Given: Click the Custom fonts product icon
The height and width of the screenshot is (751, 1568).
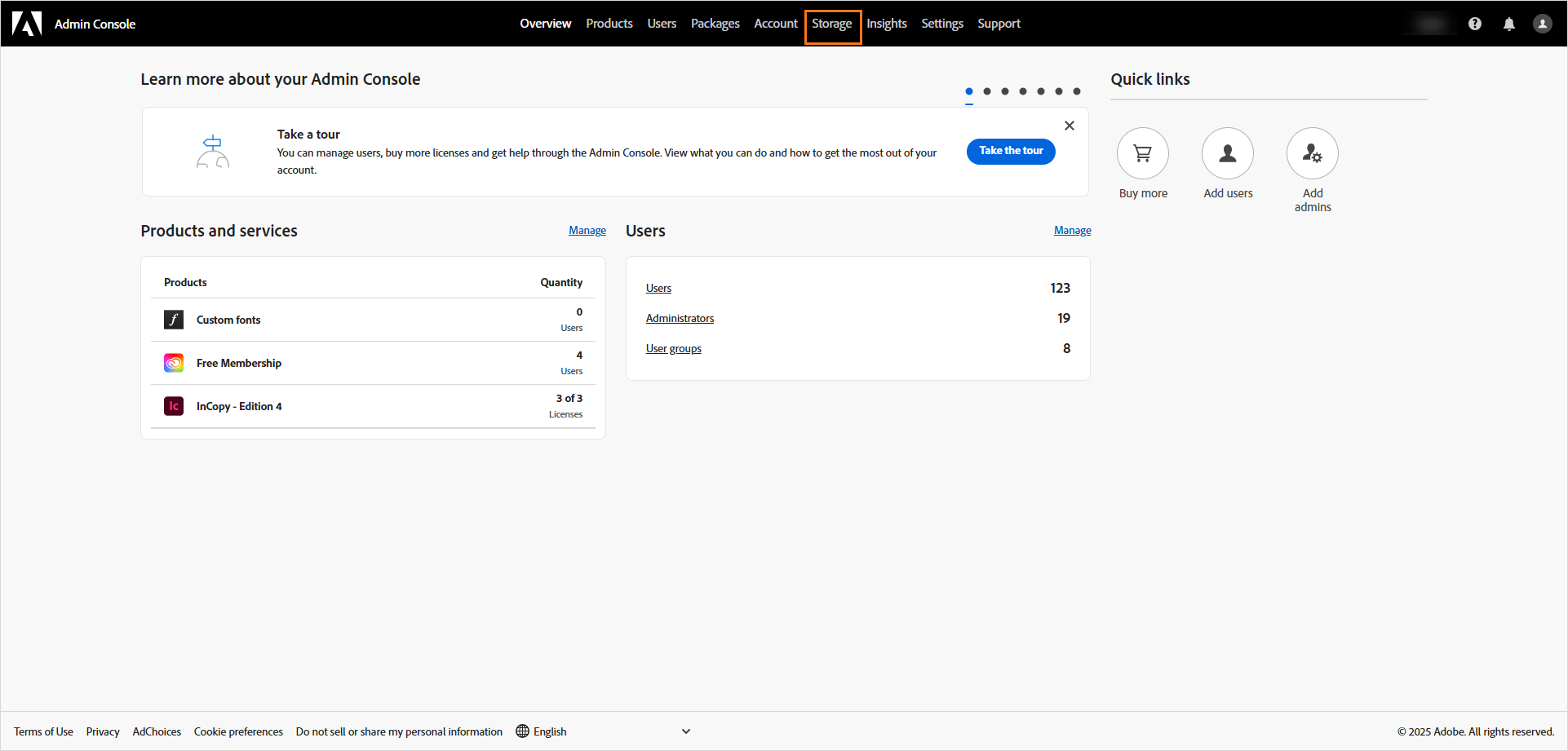Looking at the screenshot, I should pos(174,320).
